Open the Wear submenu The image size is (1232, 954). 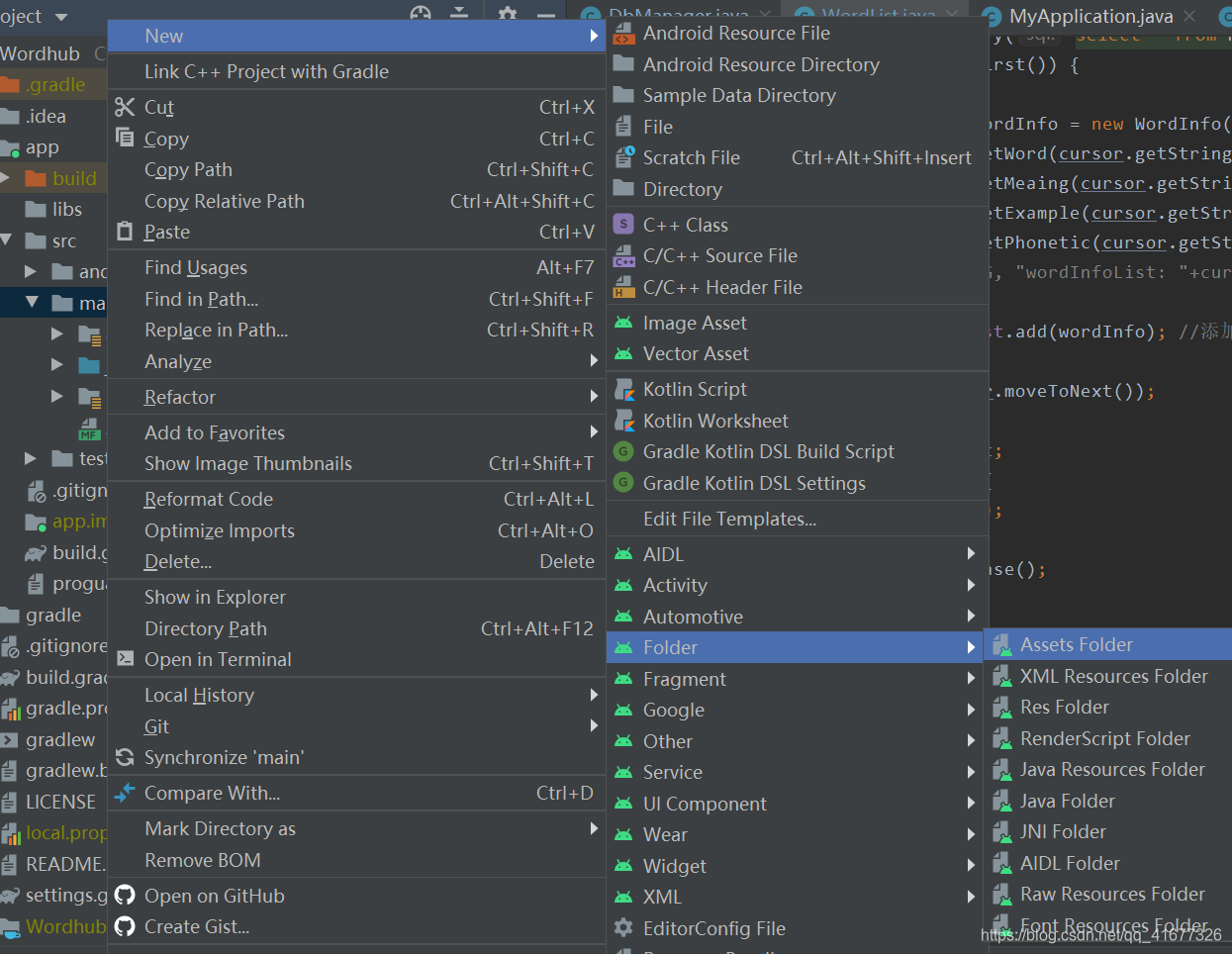pyautogui.click(x=797, y=834)
